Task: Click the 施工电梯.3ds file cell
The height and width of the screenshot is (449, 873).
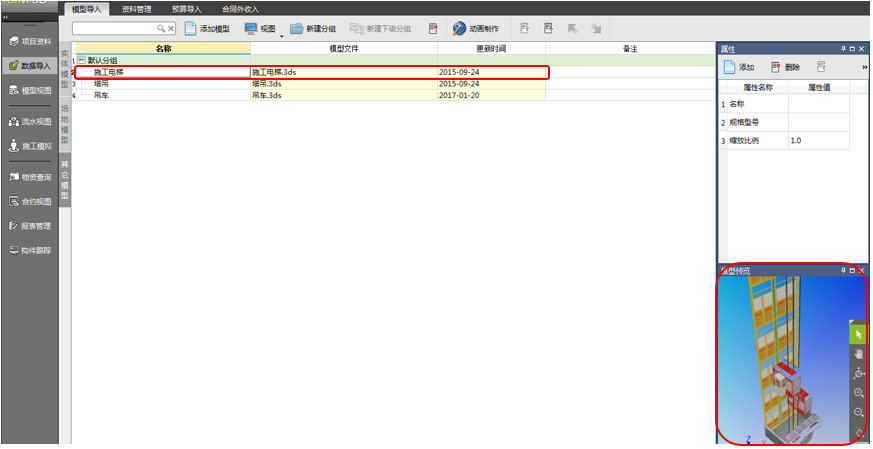Action: [344, 72]
